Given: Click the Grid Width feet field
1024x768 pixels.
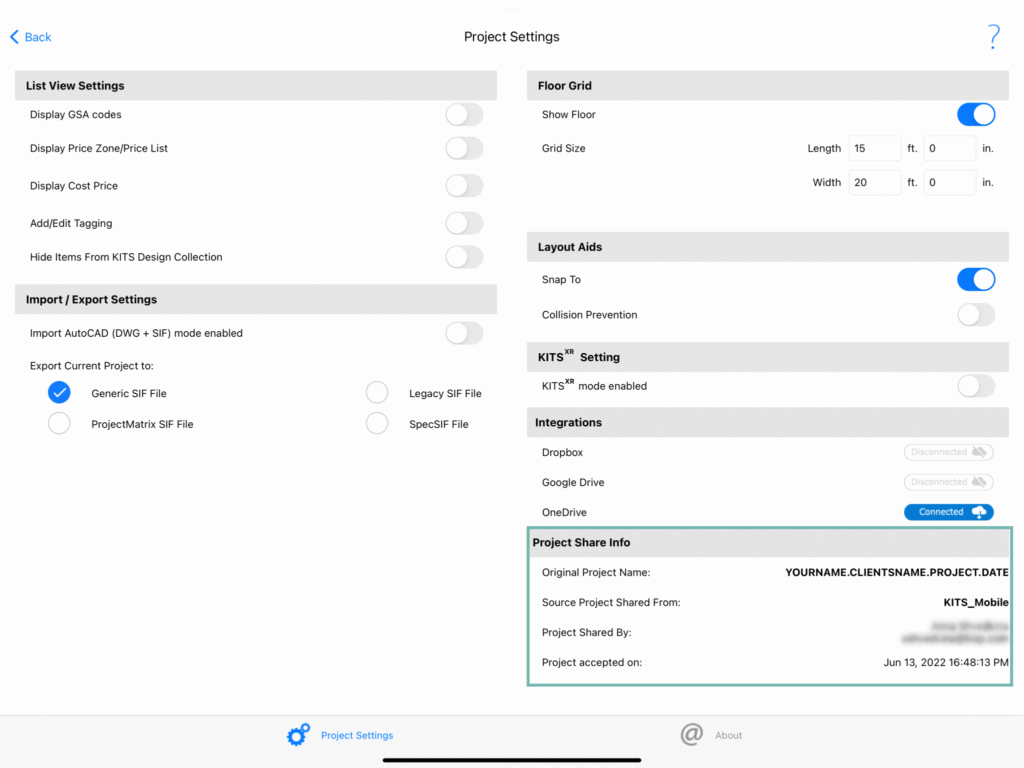Looking at the screenshot, I should 874,182.
